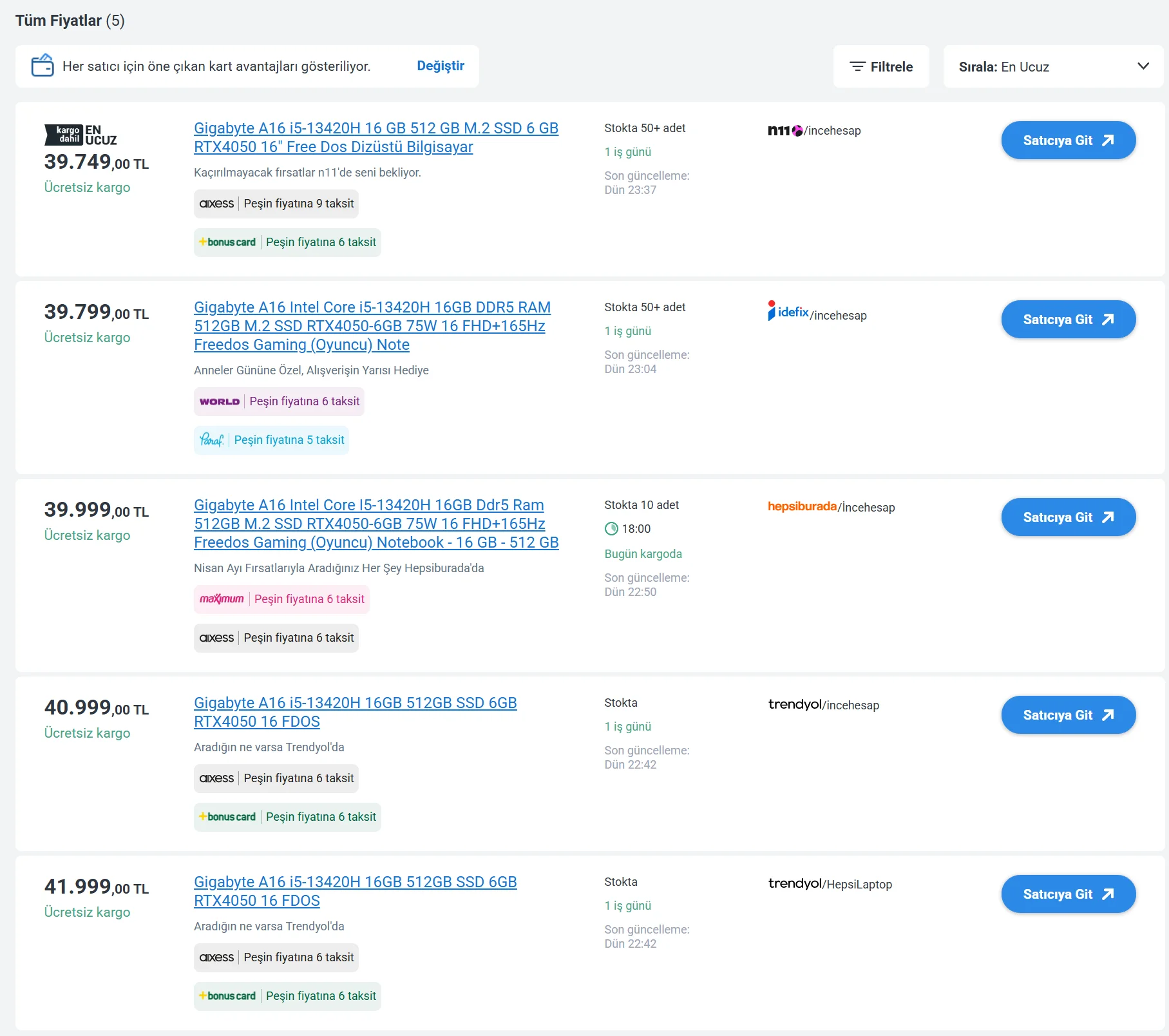Click the 'Dün 23:04' update time
The width and height of the screenshot is (1169, 1036).
click(630, 369)
